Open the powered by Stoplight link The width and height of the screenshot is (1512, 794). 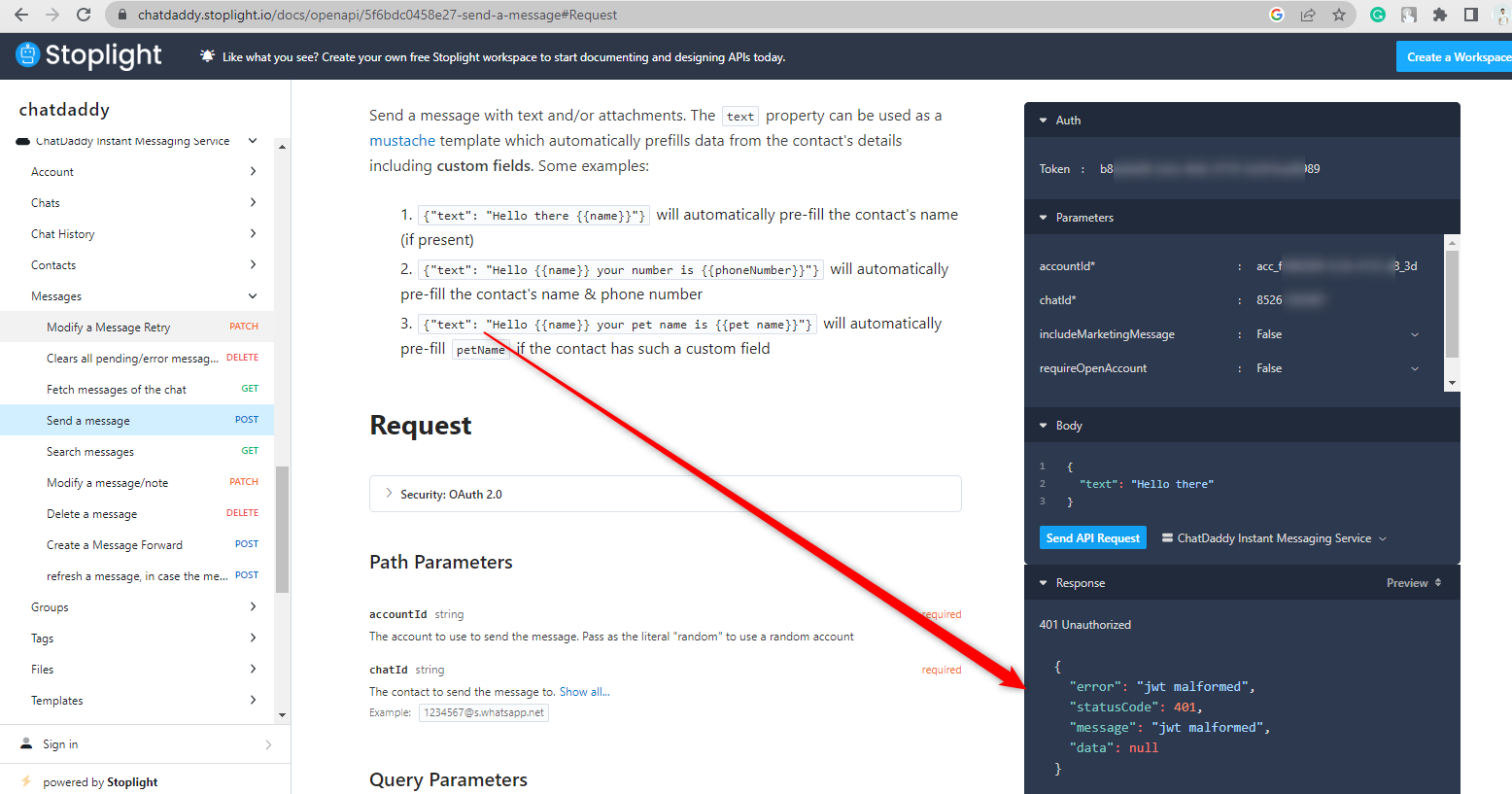pos(100,782)
